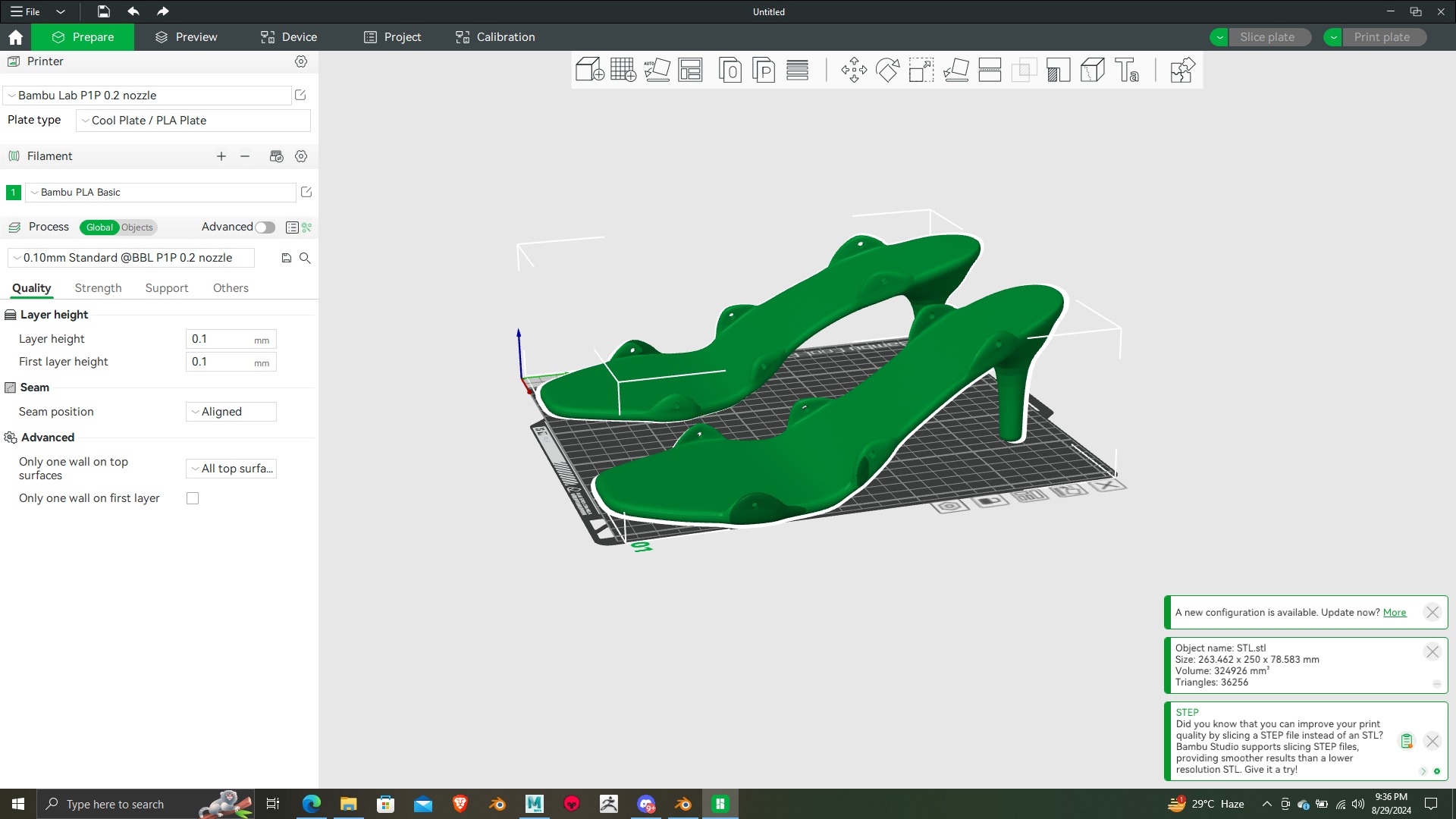Image resolution: width=1456 pixels, height=819 pixels.
Task: Switch to the Calibration tab
Action: (x=495, y=37)
